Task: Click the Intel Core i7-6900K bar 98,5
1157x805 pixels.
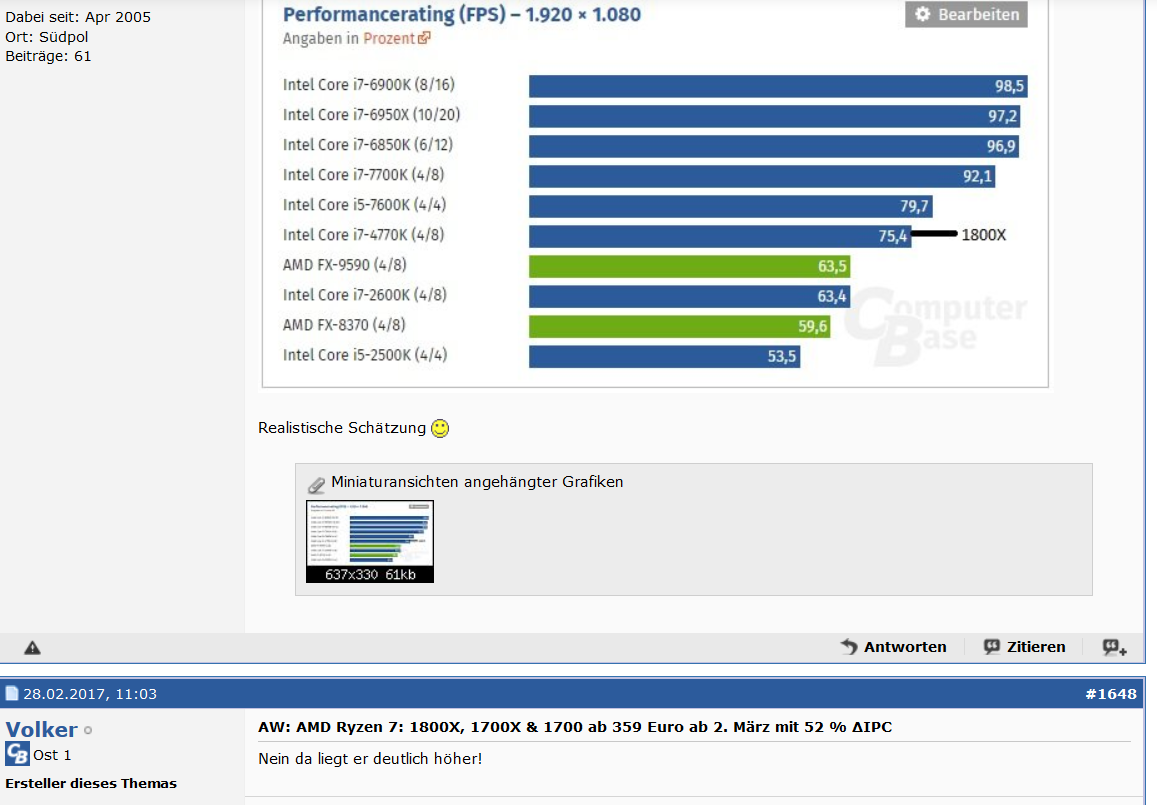Action: point(778,86)
